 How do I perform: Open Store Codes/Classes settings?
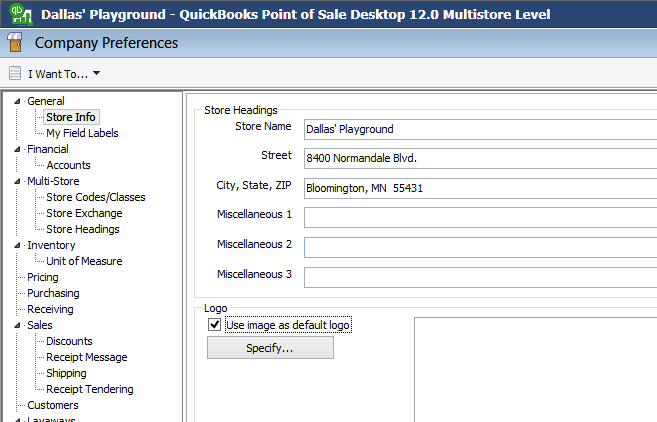click(x=96, y=197)
